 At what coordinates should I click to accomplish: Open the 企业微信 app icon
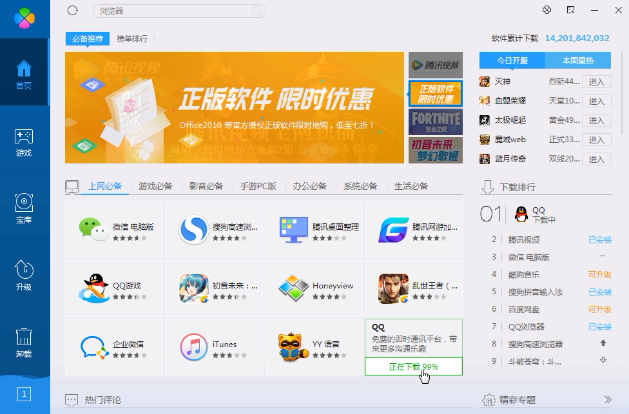[x=94, y=347]
